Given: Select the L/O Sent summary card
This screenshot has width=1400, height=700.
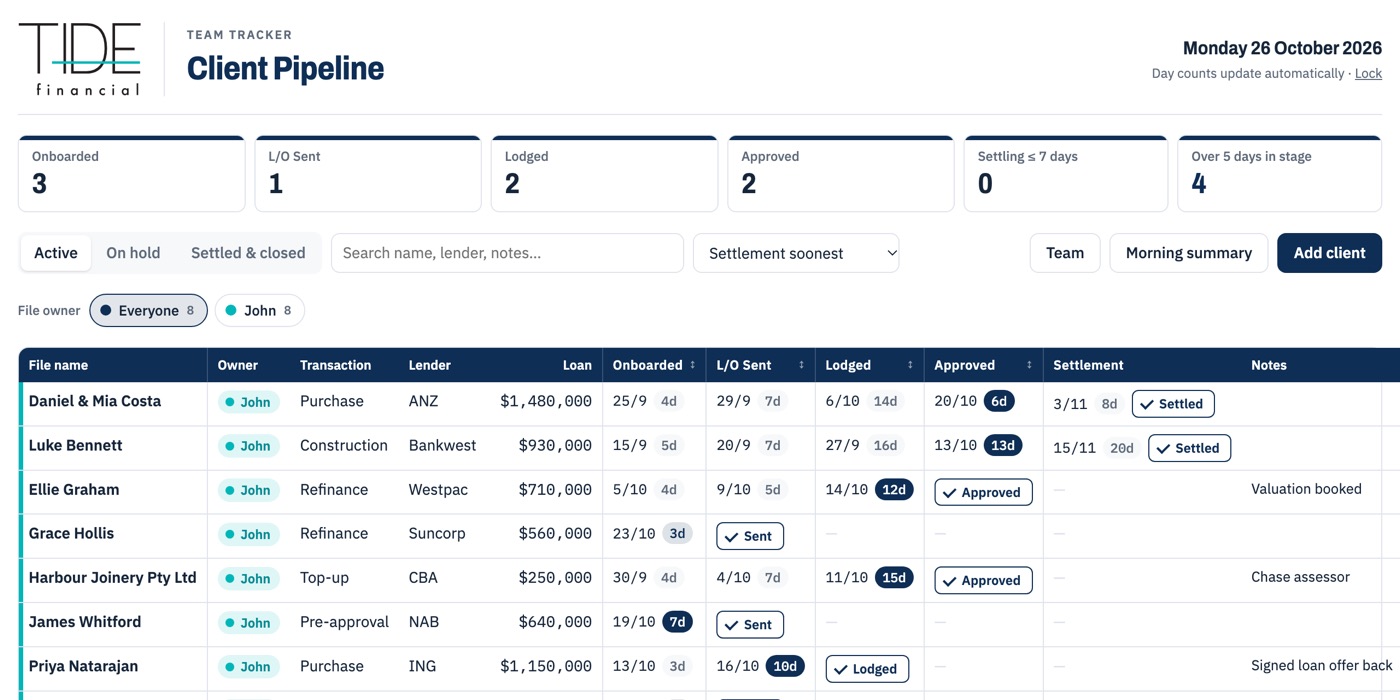Looking at the screenshot, I should (x=368, y=174).
